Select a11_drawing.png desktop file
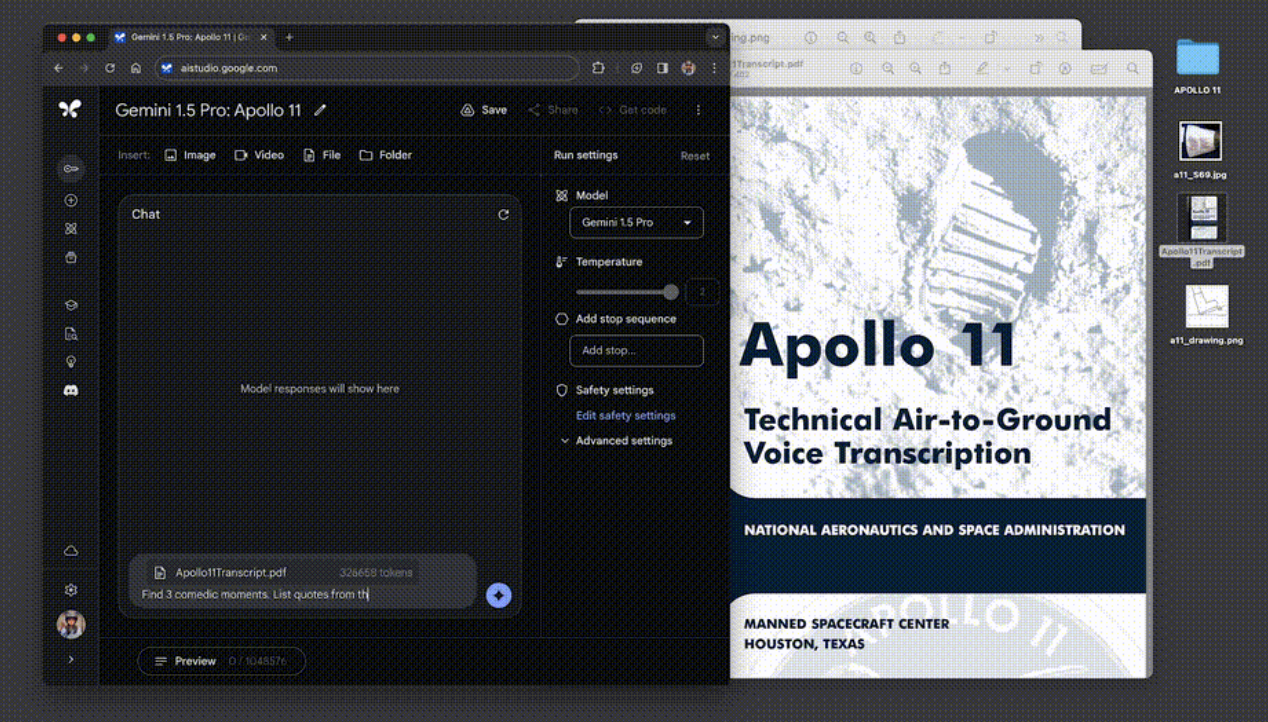The width and height of the screenshot is (1268, 722). [x=1206, y=314]
